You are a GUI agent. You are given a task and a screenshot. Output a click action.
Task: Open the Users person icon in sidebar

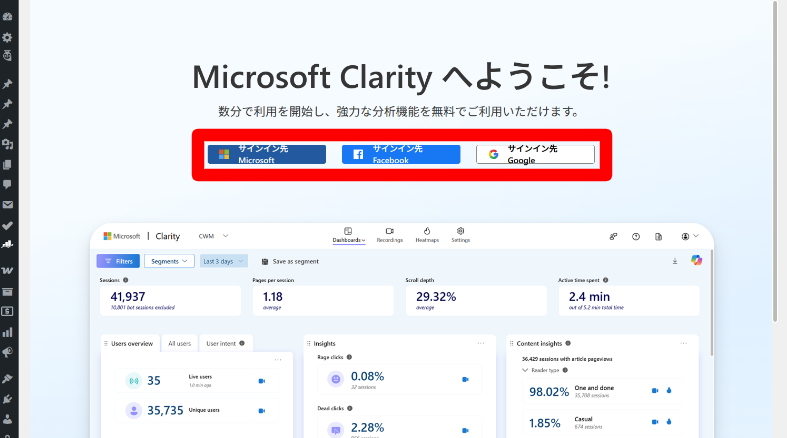(7, 419)
